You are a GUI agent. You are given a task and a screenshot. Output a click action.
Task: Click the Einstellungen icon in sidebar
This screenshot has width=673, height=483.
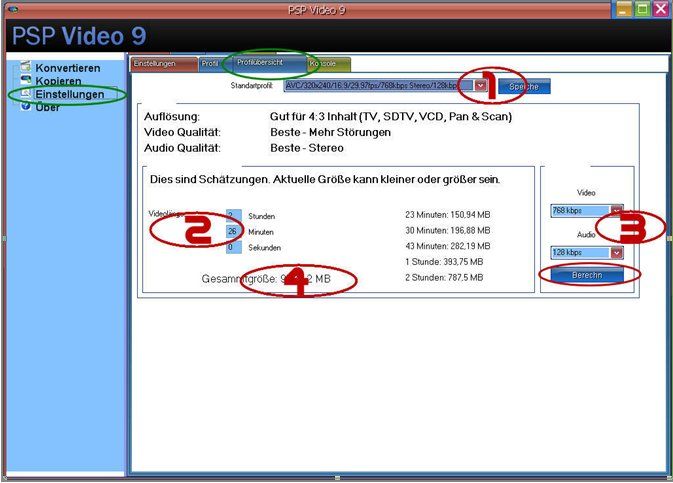26,93
